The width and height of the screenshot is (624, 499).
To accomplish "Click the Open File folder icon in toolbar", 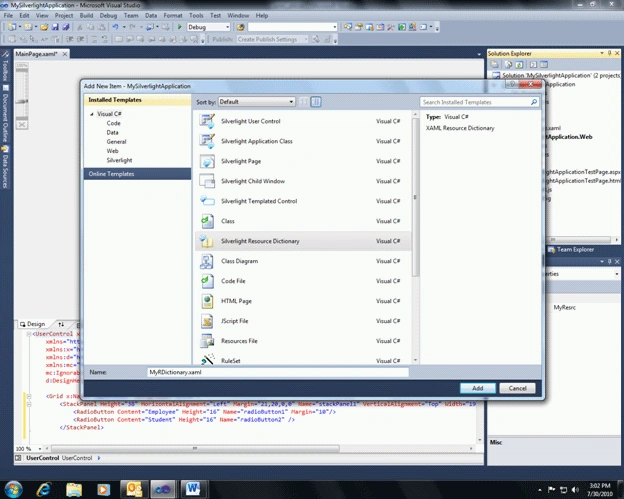I will pyautogui.click(x=44, y=27).
